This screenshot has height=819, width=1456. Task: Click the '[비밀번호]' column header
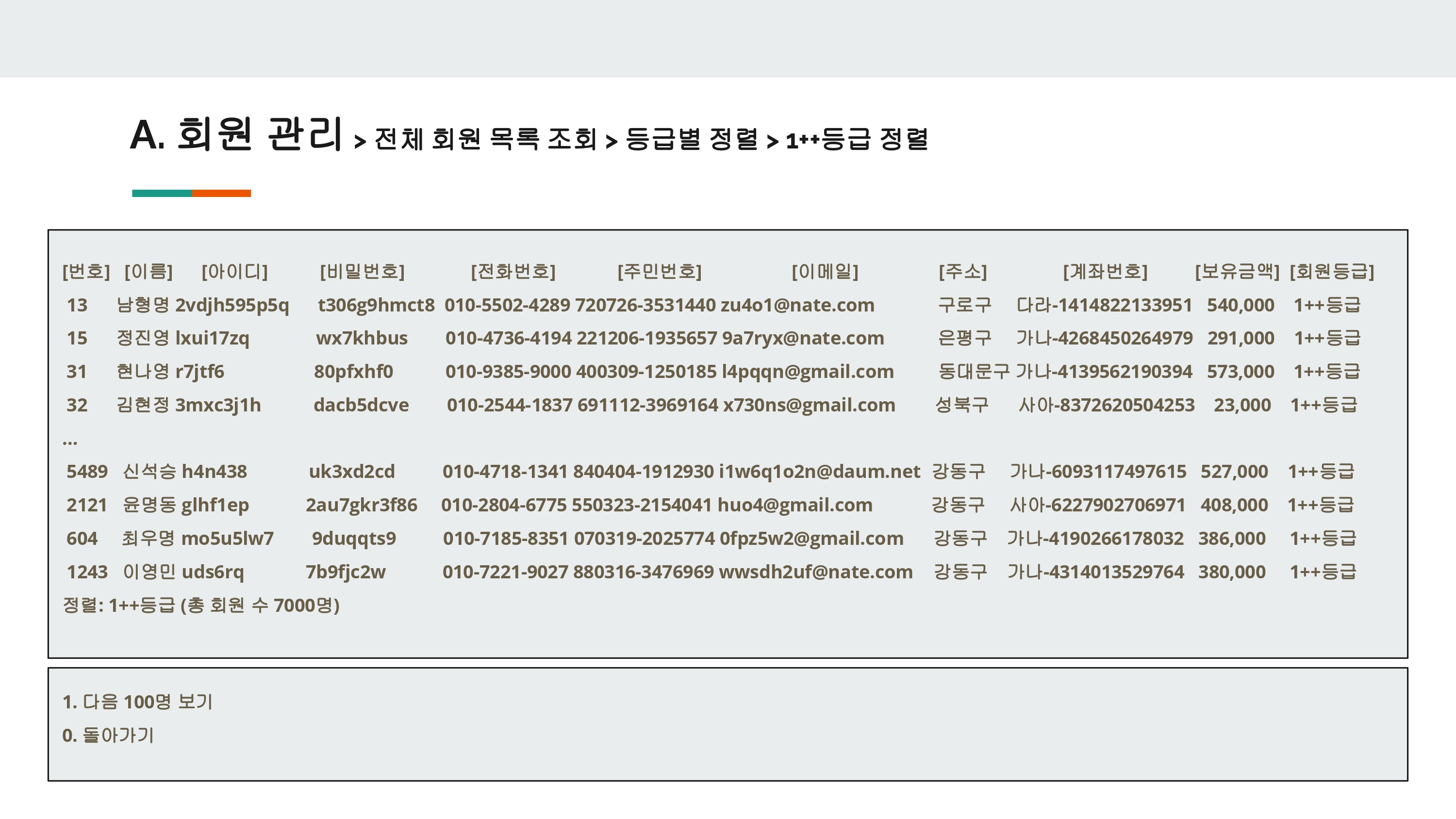[x=363, y=271]
